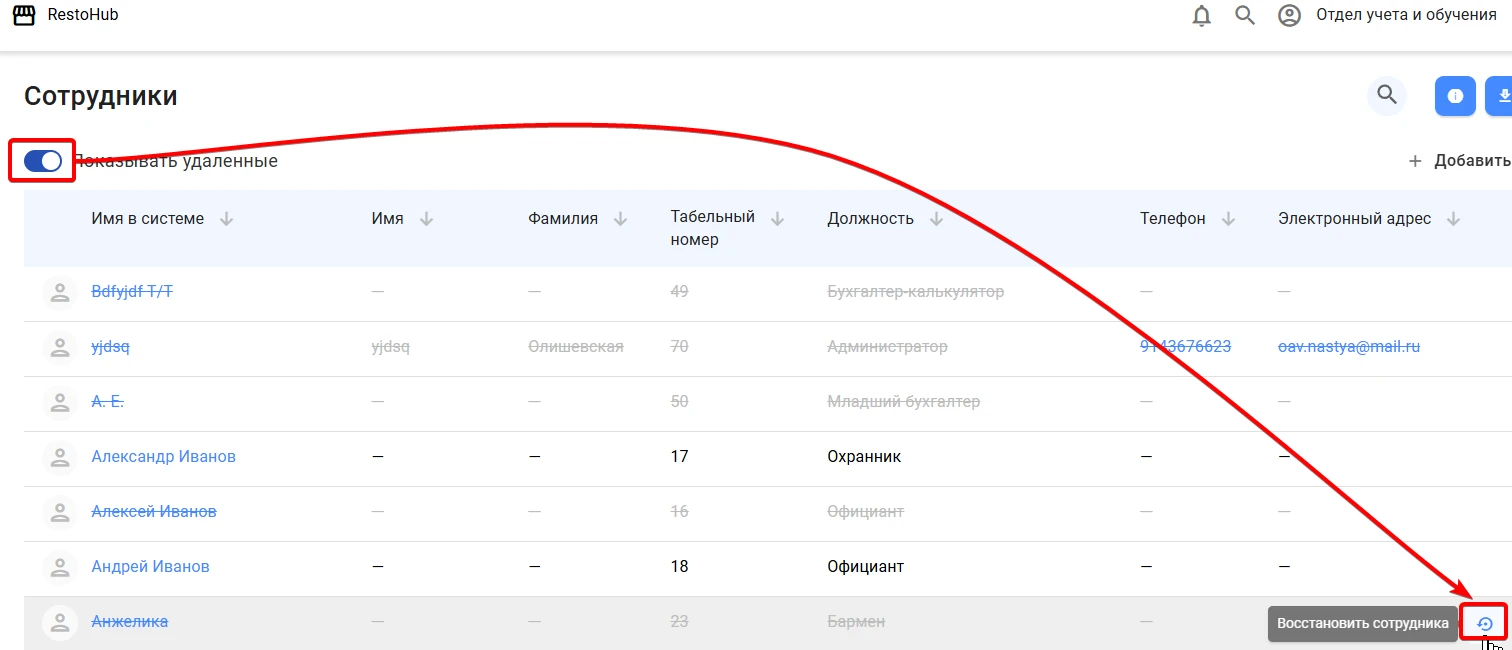Sort by Телефон column arrow
The width and height of the screenshot is (1512, 650).
[1228, 219]
